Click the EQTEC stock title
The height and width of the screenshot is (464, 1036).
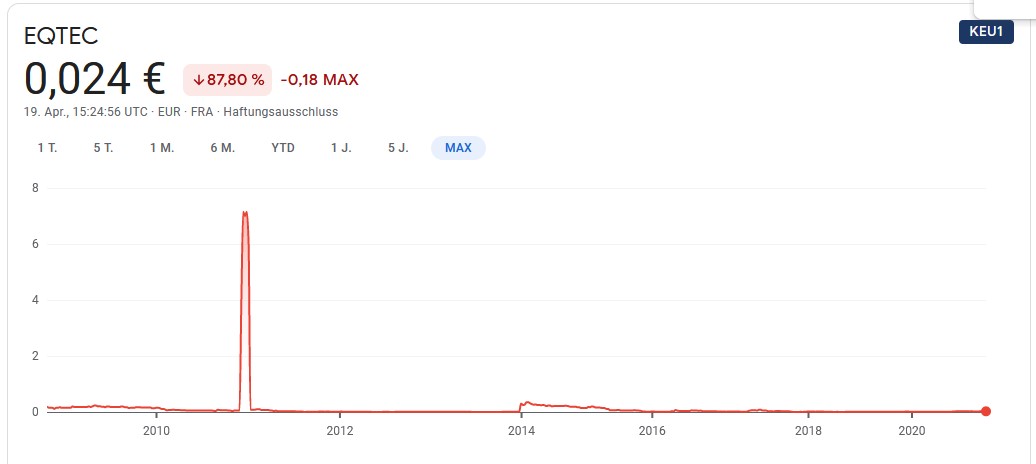(61, 37)
